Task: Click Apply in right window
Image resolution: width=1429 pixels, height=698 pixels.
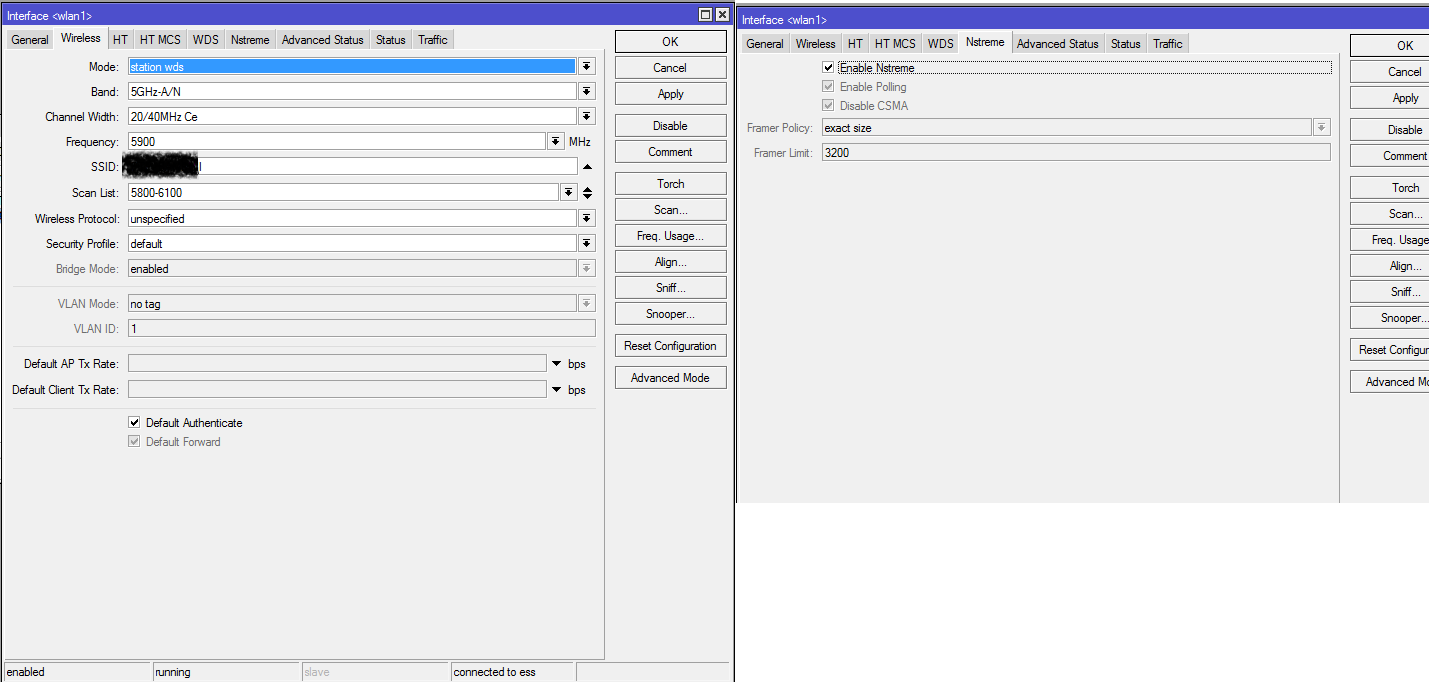Action: (x=1390, y=98)
